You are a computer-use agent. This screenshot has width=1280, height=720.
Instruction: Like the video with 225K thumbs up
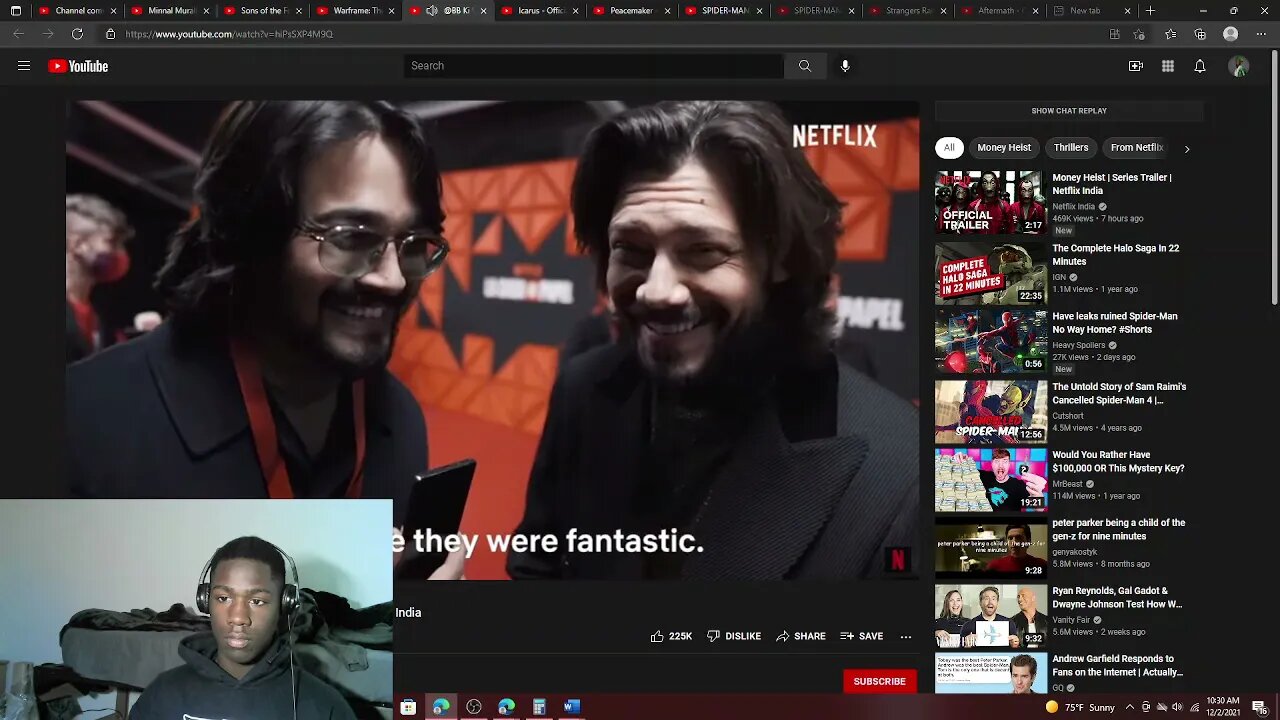coord(671,636)
